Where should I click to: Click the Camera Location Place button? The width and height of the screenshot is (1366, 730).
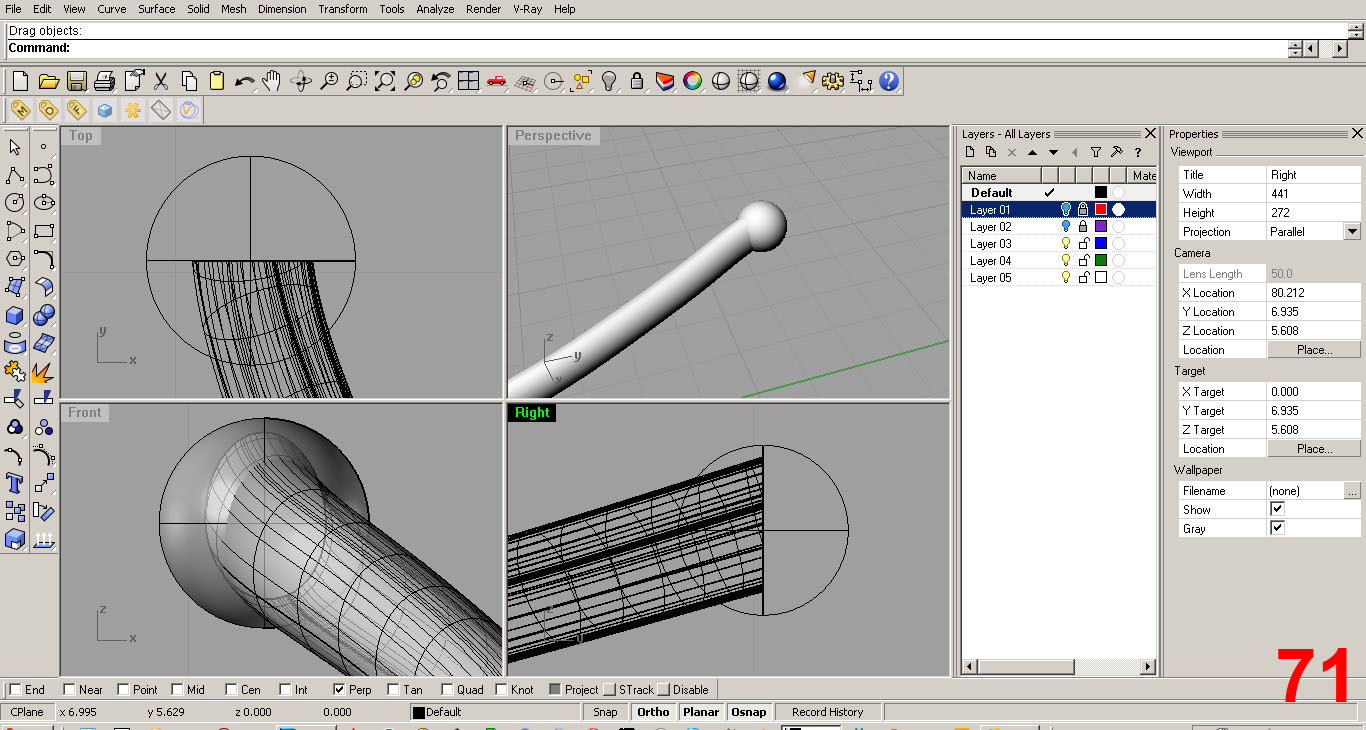pos(1314,350)
